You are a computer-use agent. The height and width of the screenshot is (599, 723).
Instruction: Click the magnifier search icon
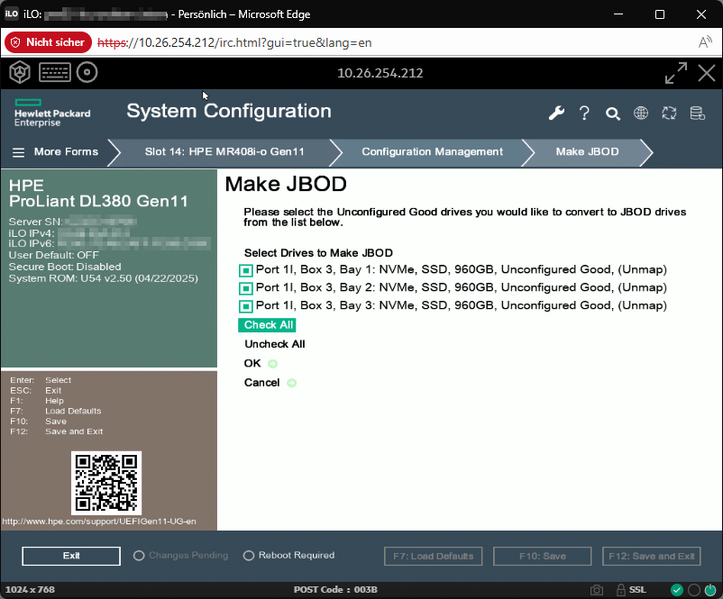coord(612,113)
